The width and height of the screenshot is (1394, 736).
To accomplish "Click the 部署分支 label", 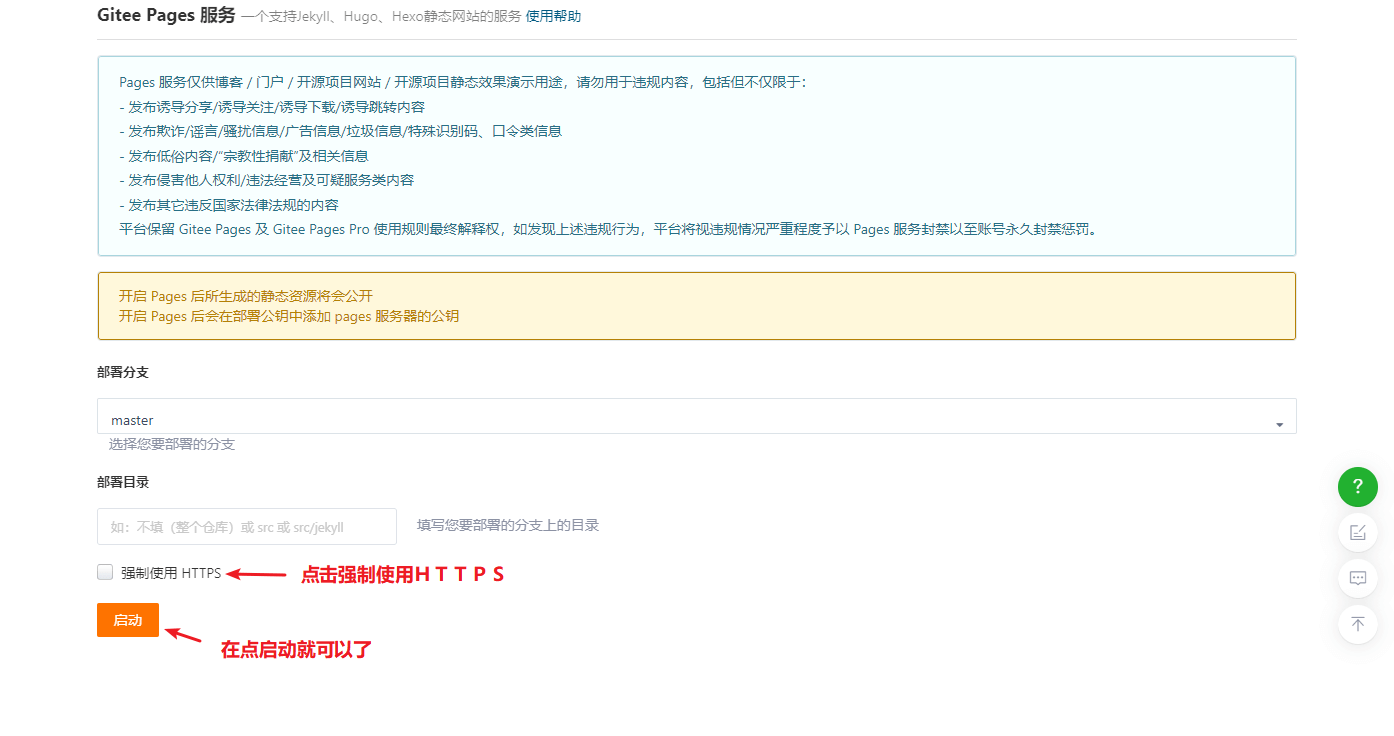I will [123, 372].
